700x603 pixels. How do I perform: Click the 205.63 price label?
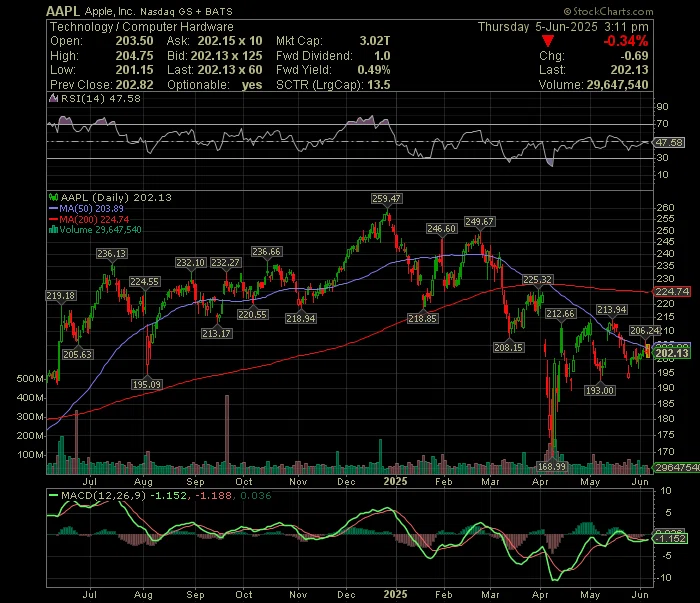77,354
